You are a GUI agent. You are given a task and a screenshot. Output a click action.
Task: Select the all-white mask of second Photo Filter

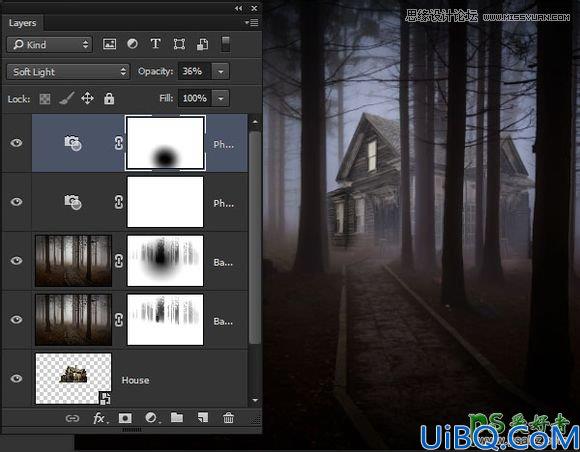click(x=165, y=202)
